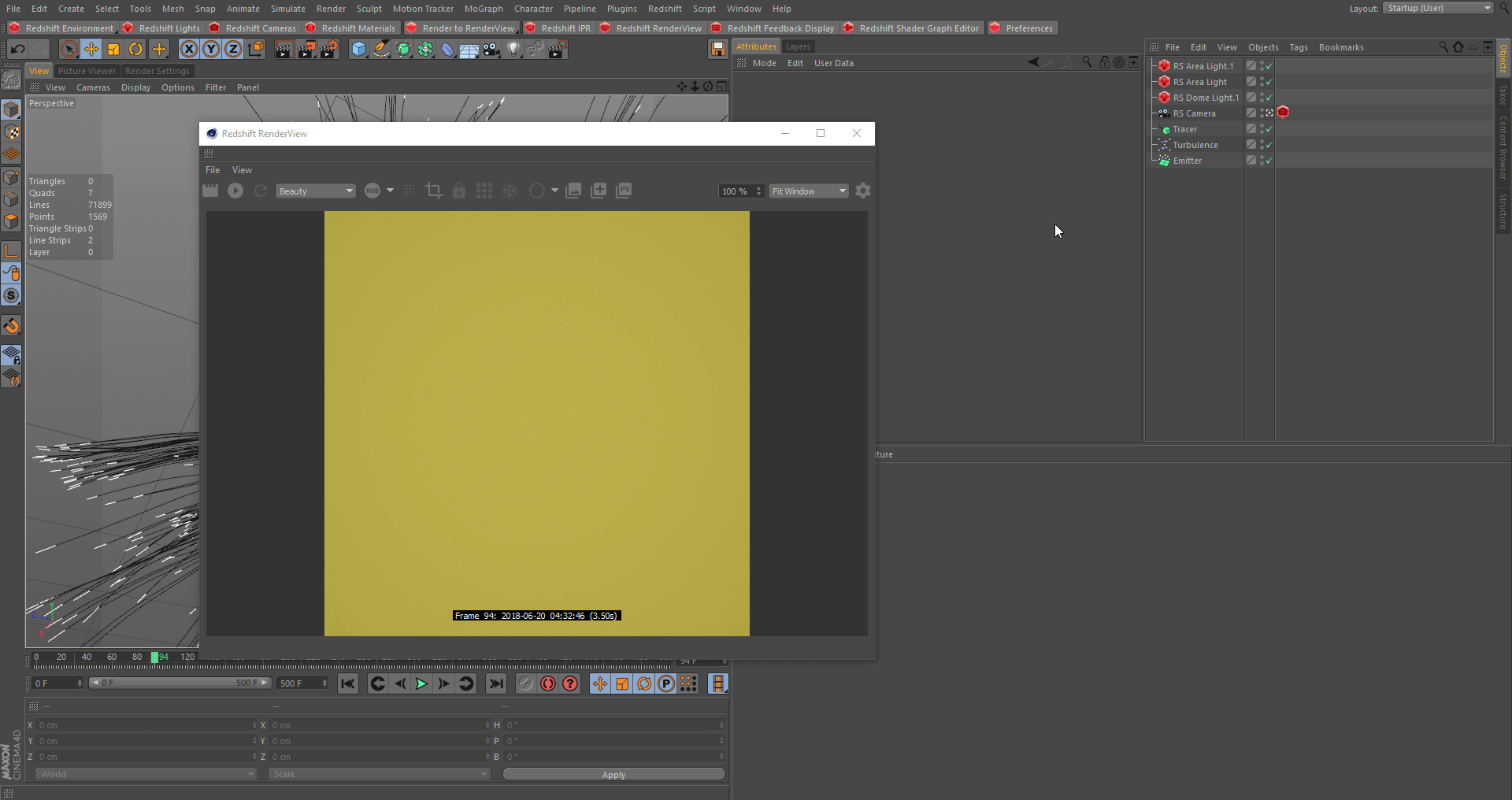
Task: Activate the Scale tool
Action: (113, 50)
